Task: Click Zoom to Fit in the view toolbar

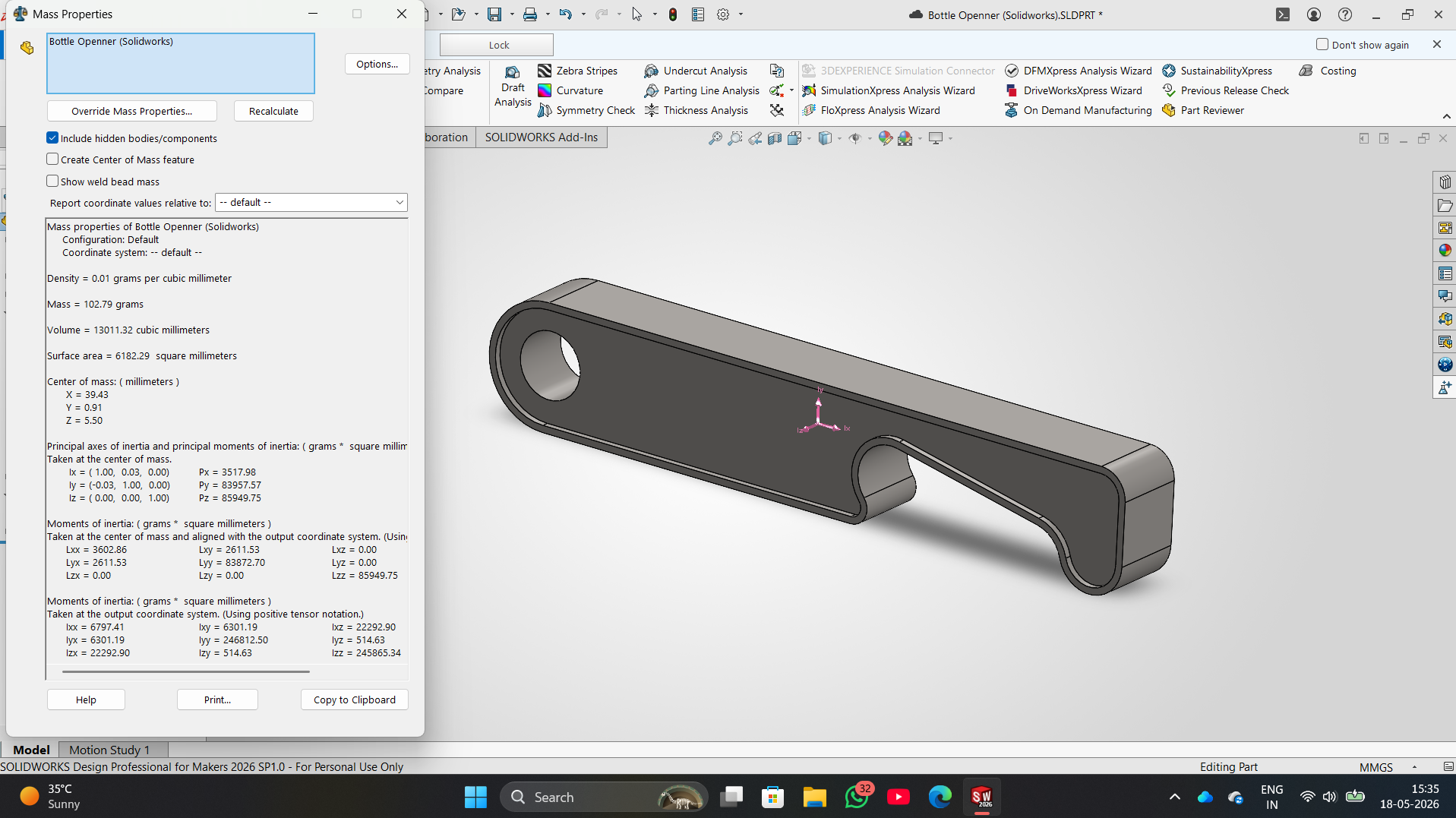Action: (x=715, y=138)
